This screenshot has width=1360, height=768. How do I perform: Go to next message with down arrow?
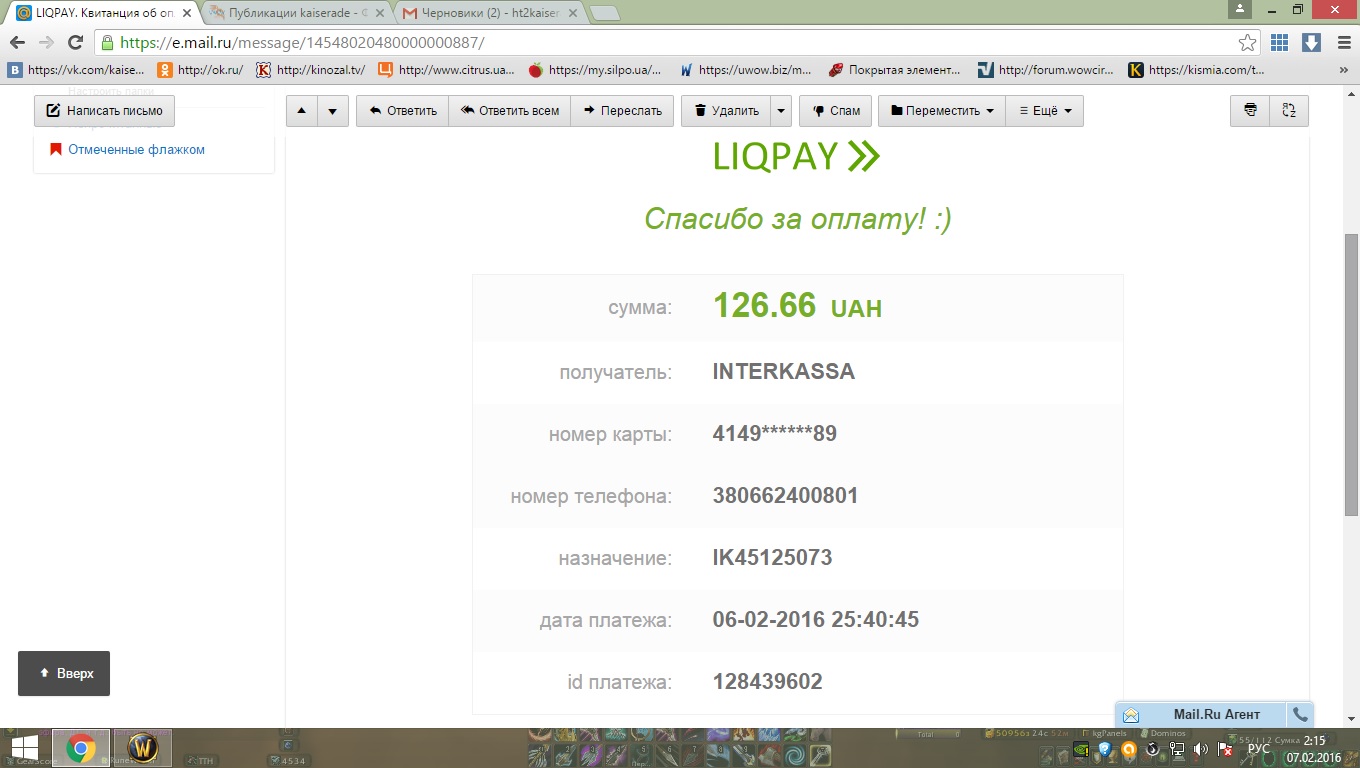pos(333,111)
